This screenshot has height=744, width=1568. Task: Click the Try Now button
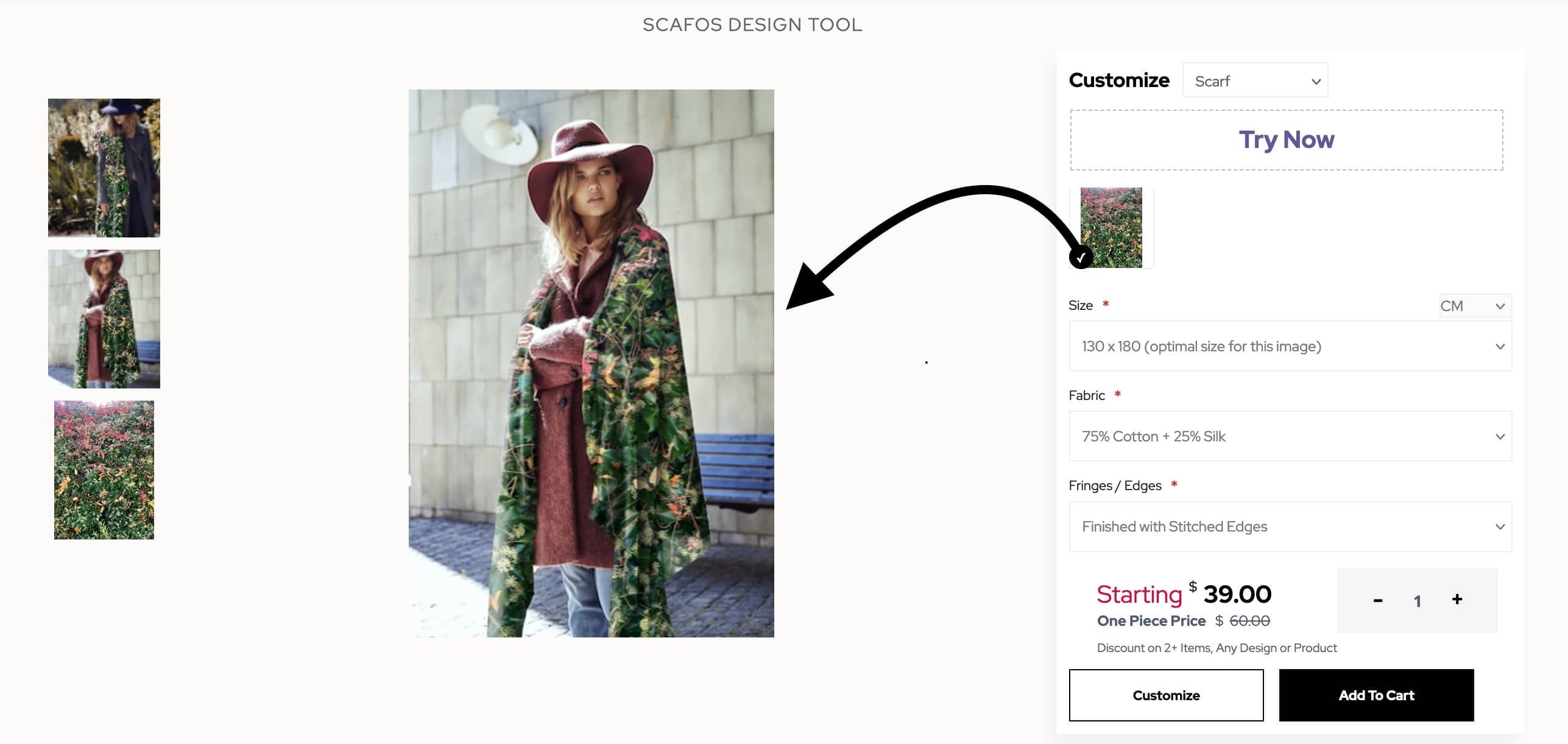coord(1287,139)
